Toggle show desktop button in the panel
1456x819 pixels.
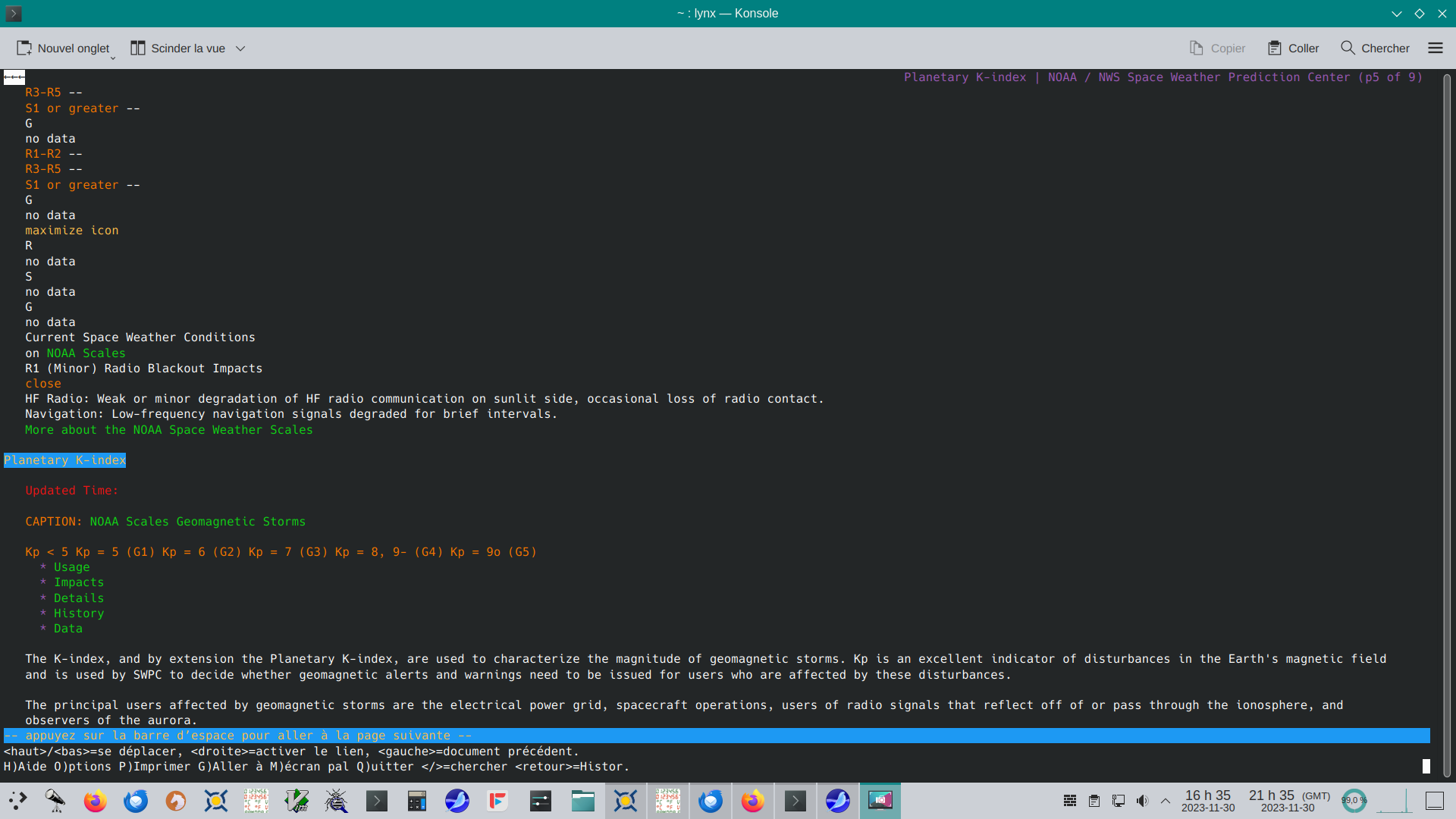(1434, 801)
